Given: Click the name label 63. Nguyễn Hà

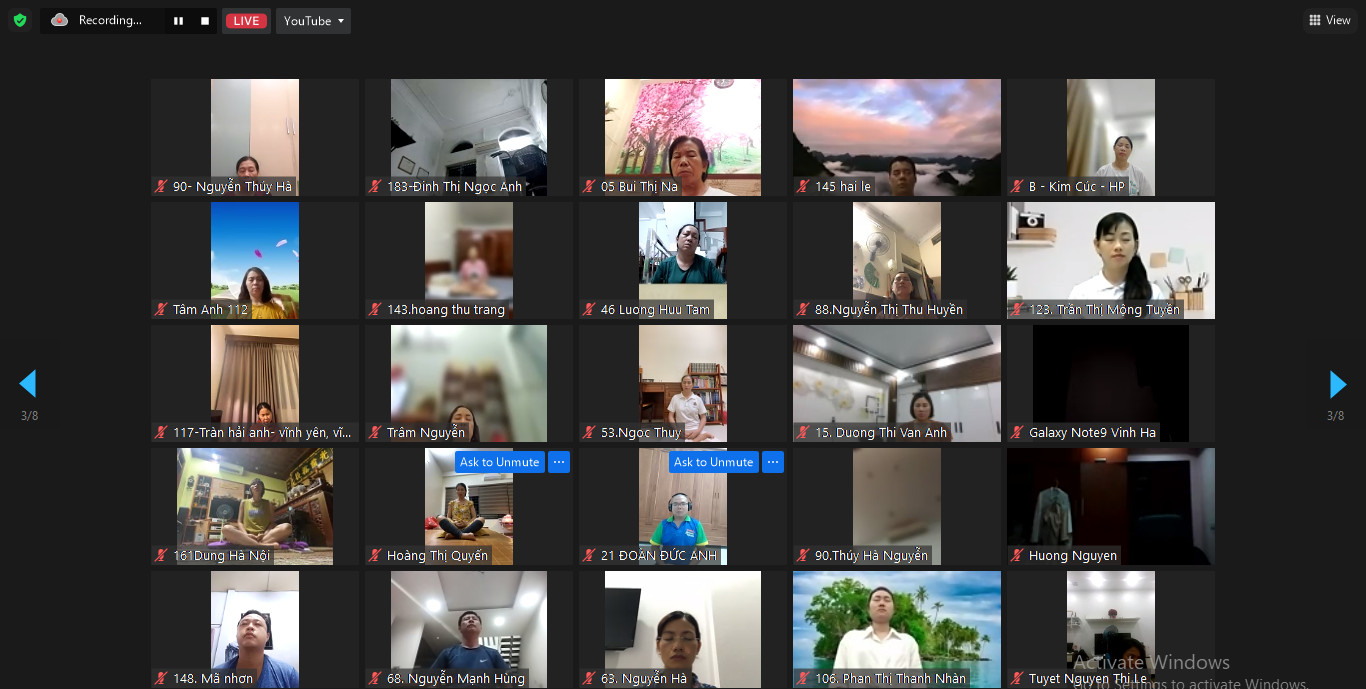Looking at the screenshot, I should [x=644, y=679].
